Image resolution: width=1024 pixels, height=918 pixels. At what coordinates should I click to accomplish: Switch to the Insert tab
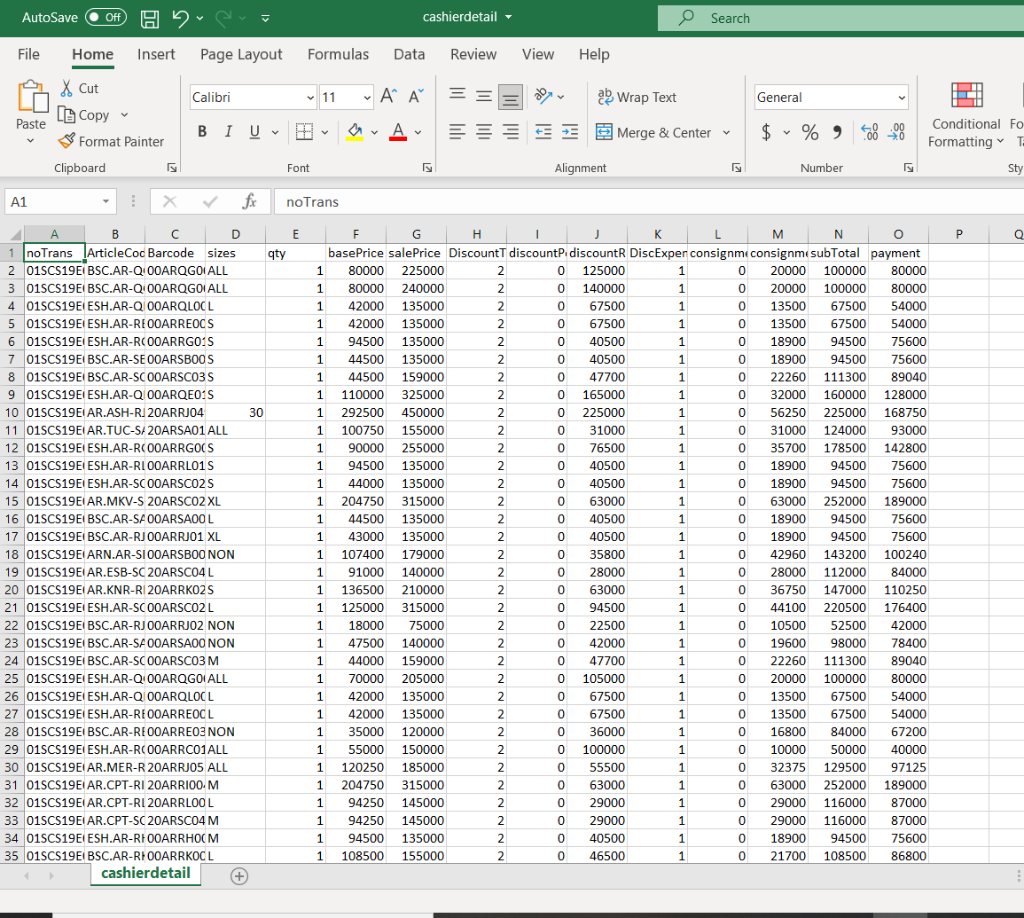(x=156, y=55)
